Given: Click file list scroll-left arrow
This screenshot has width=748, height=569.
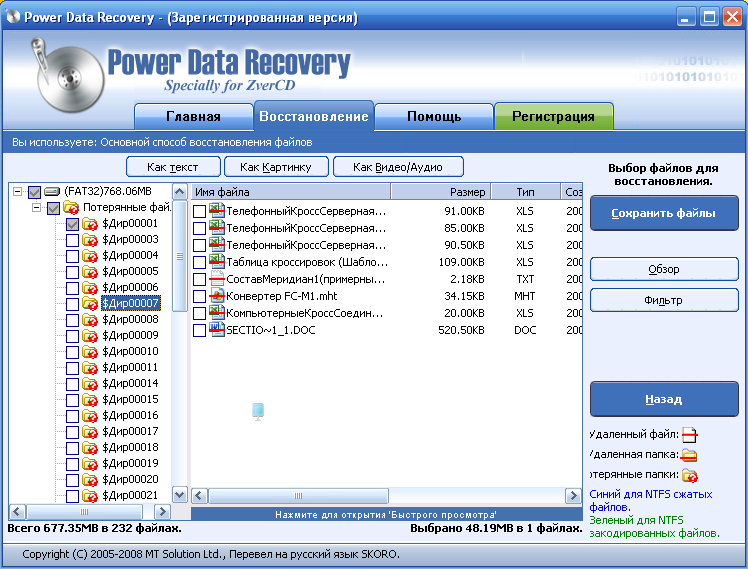Looking at the screenshot, I should [199, 496].
